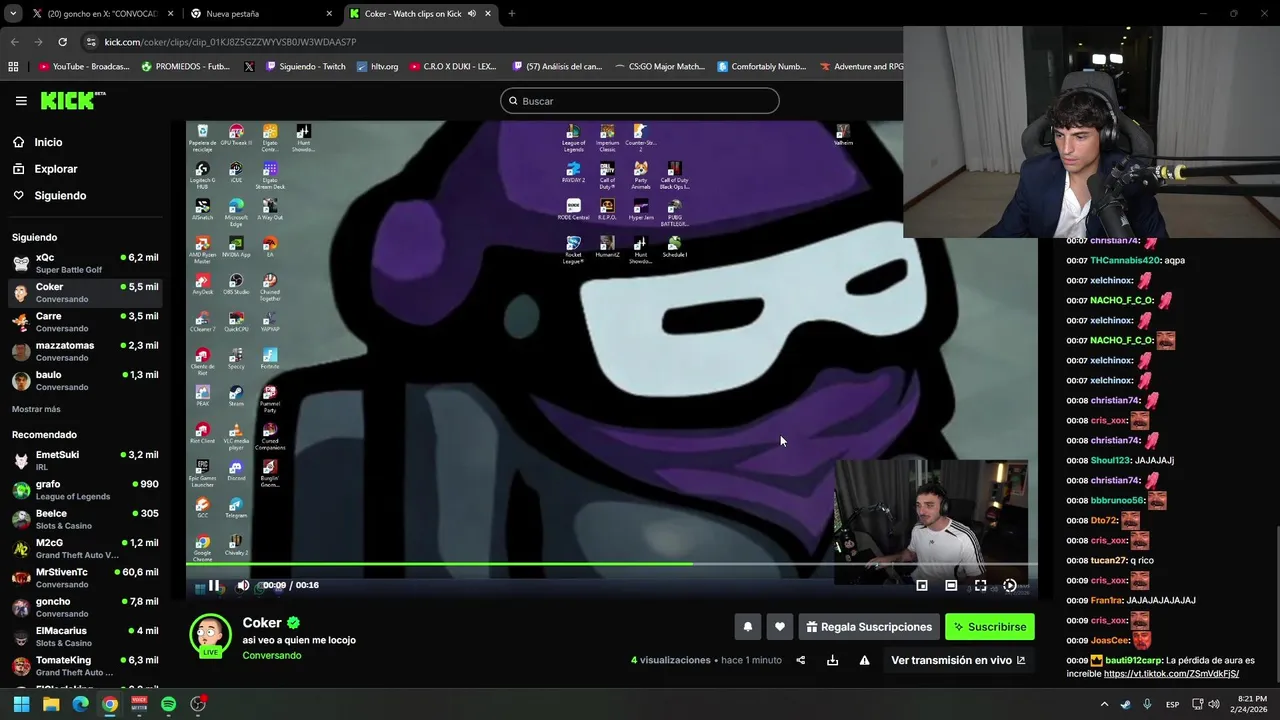
Task: Click the notification bell for Coker
Action: tap(747, 627)
